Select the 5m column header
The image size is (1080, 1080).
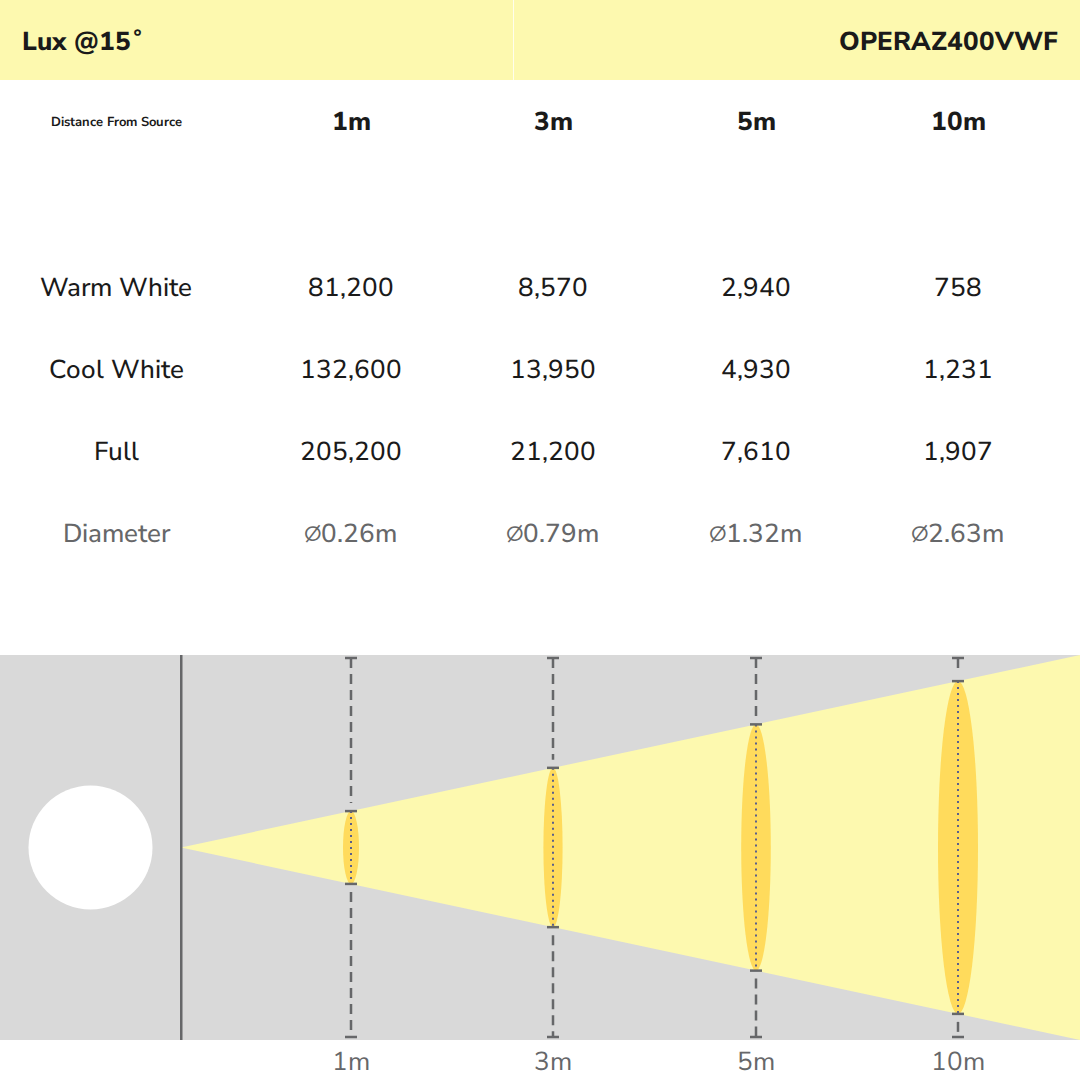click(x=756, y=122)
